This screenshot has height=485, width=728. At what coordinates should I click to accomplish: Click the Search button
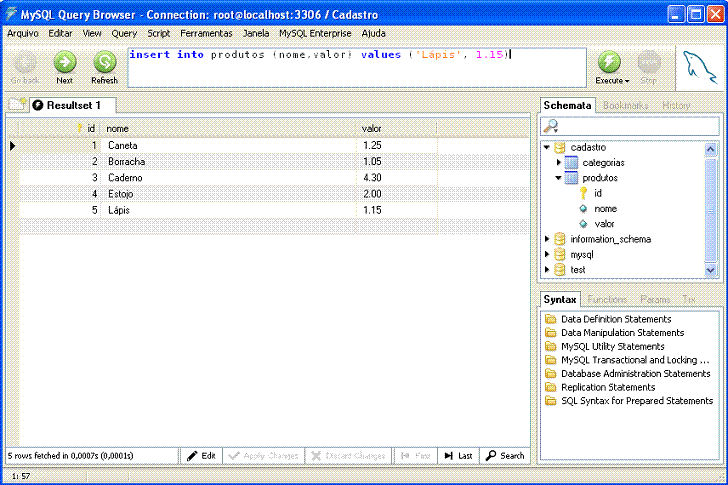point(505,456)
